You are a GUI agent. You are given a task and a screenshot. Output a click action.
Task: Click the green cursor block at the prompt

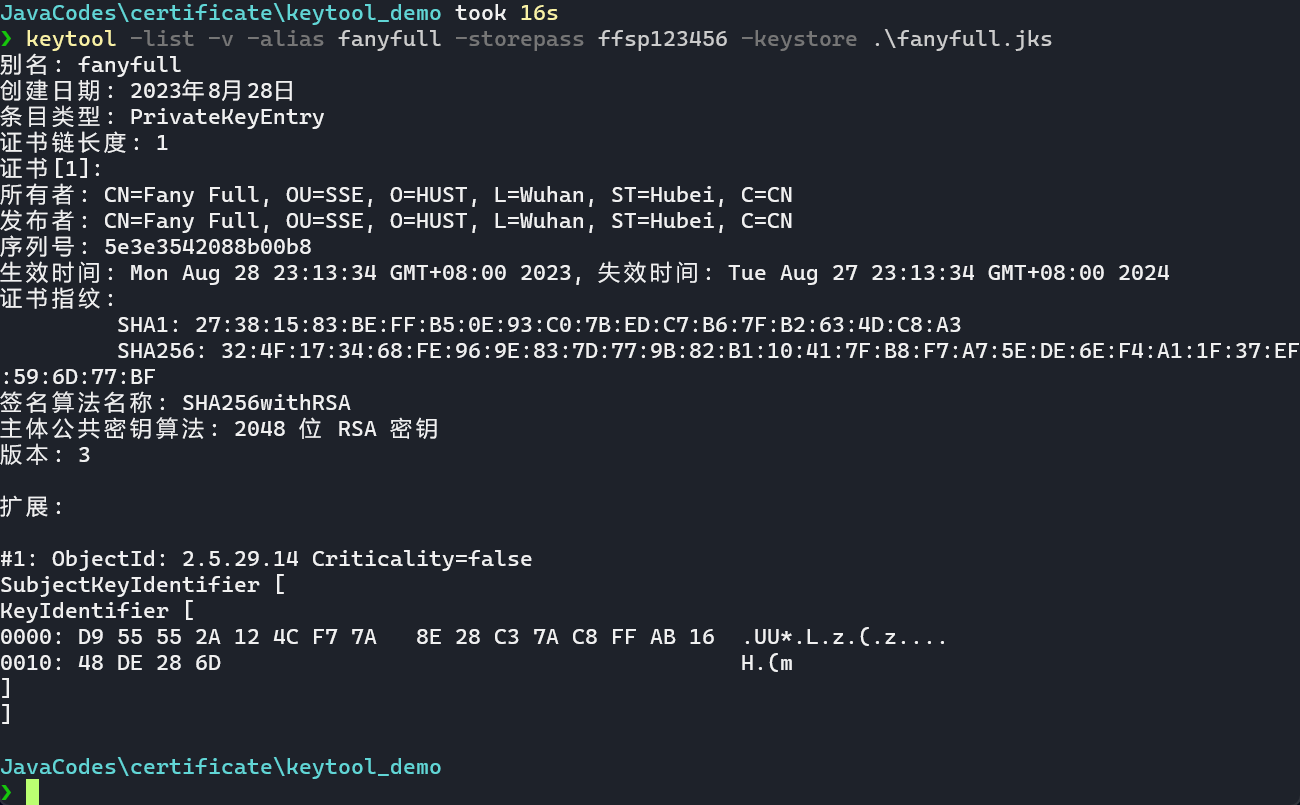pos(33,792)
